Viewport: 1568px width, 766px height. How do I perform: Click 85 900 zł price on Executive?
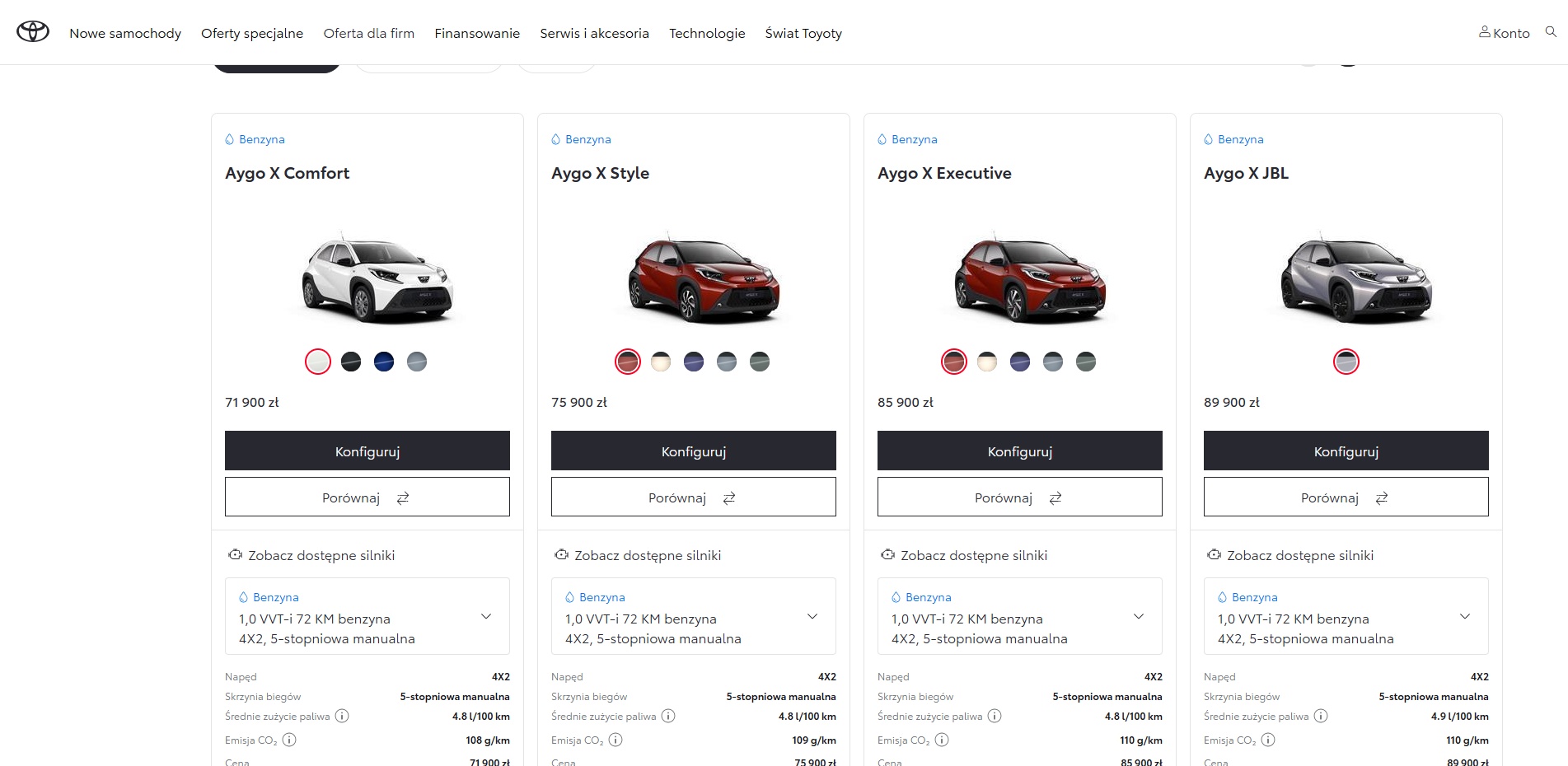tap(906, 402)
